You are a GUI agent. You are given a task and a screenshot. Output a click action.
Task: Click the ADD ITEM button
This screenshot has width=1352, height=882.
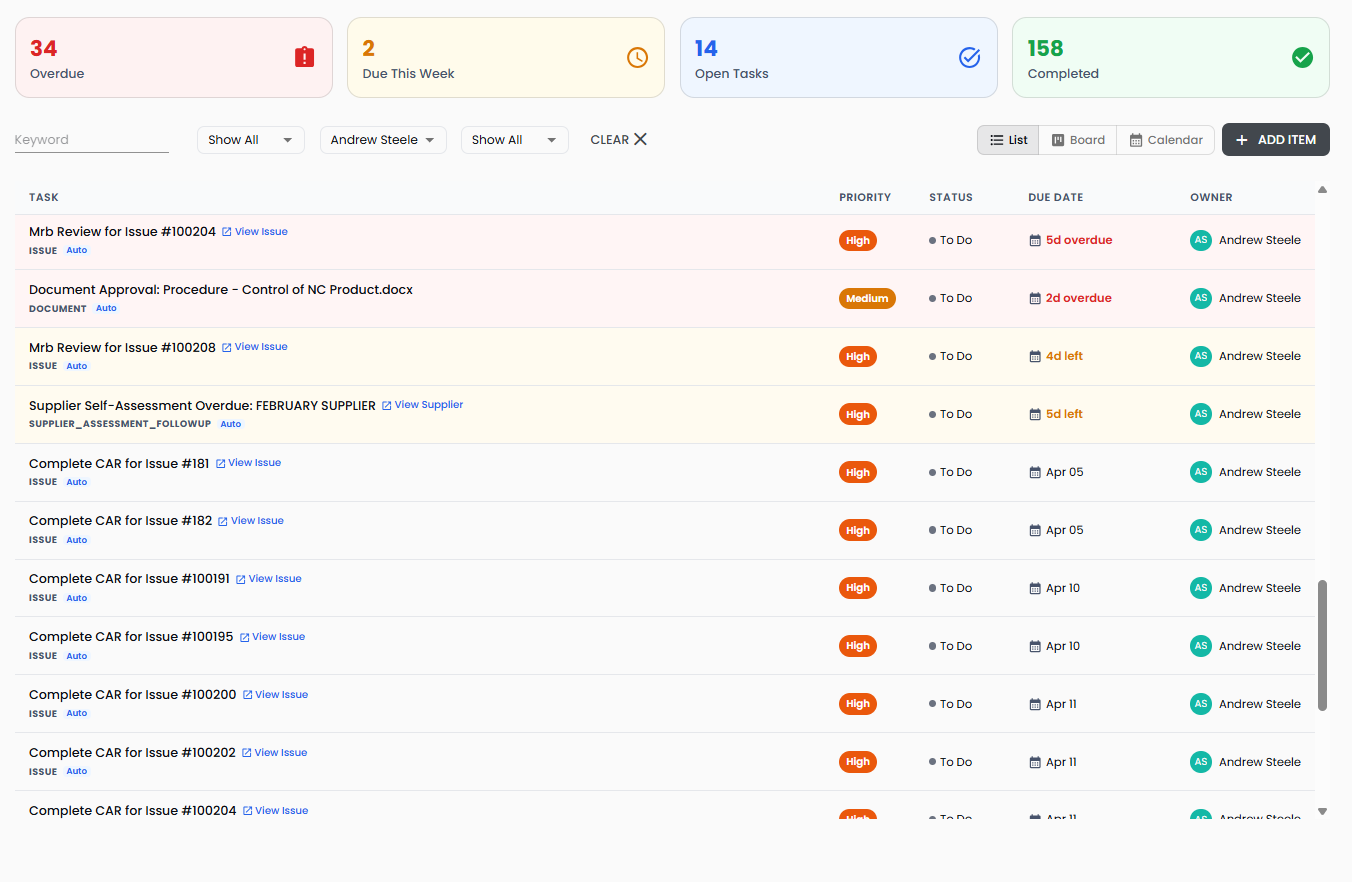coord(1275,140)
